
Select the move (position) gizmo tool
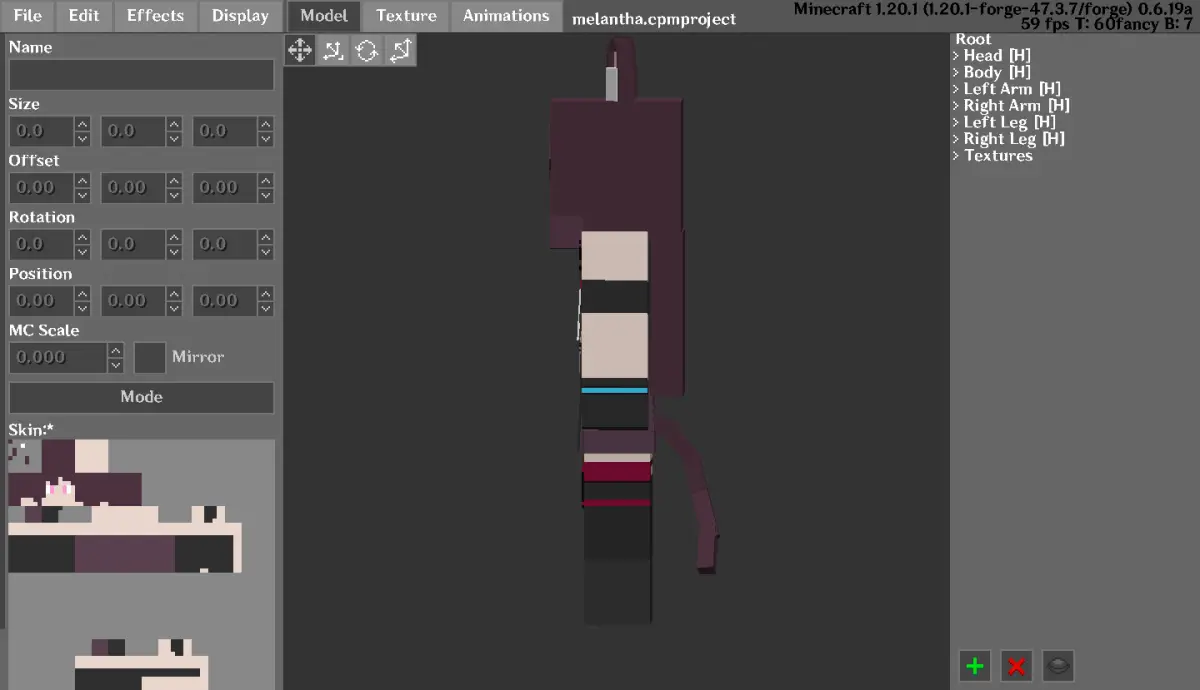[x=300, y=50]
